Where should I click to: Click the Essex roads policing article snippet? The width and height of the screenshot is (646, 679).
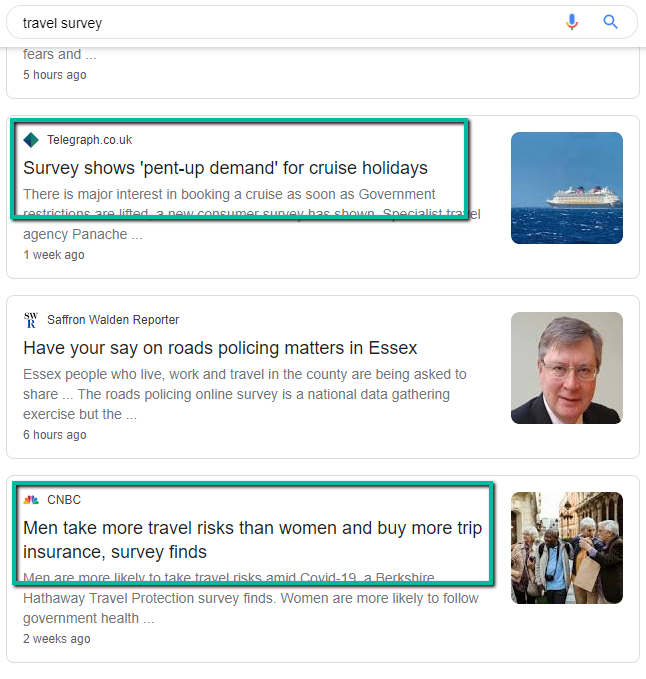click(x=245, y=394)
